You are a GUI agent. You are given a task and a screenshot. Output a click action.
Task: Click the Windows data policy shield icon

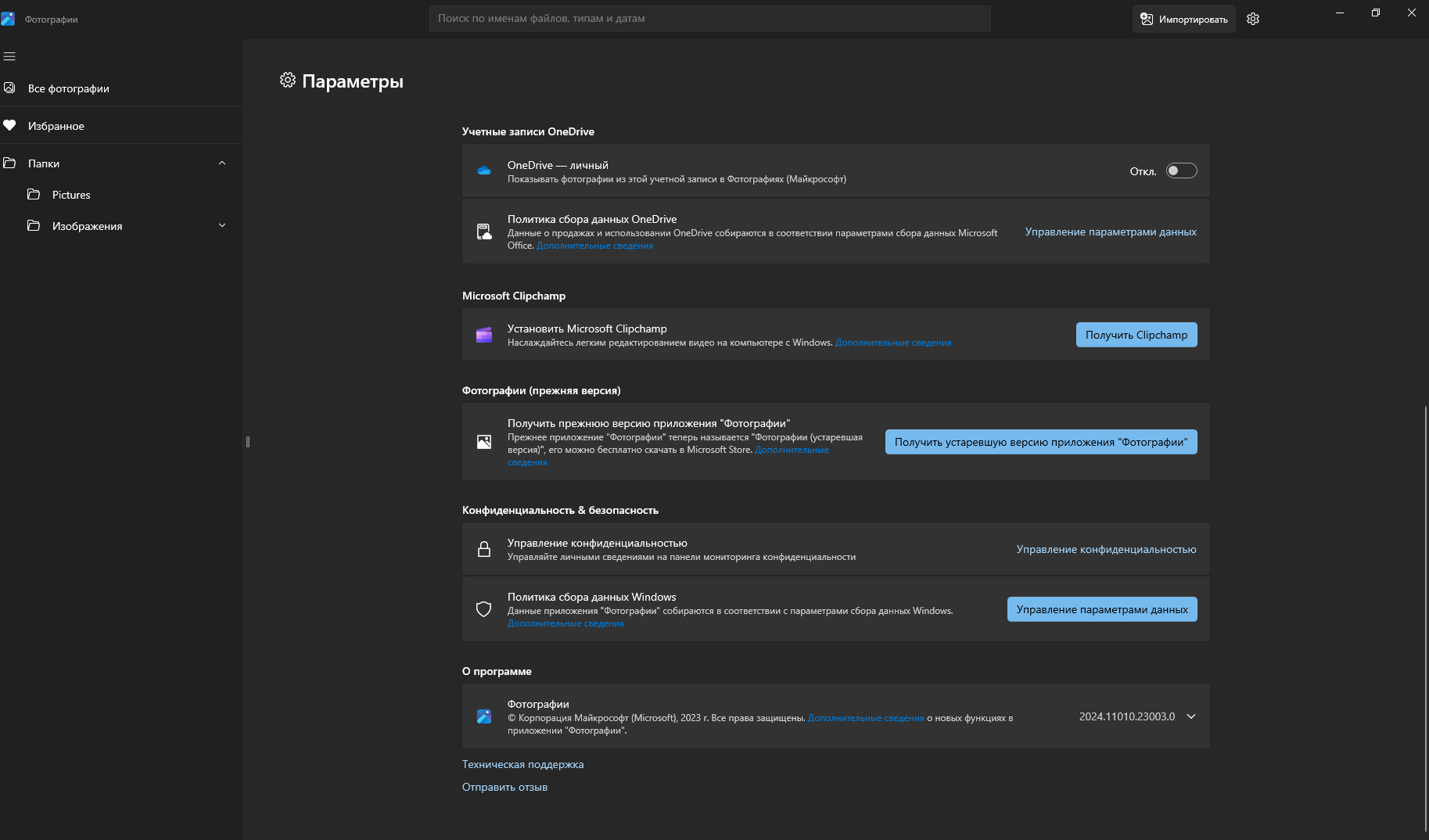click(x=484, y=609)
